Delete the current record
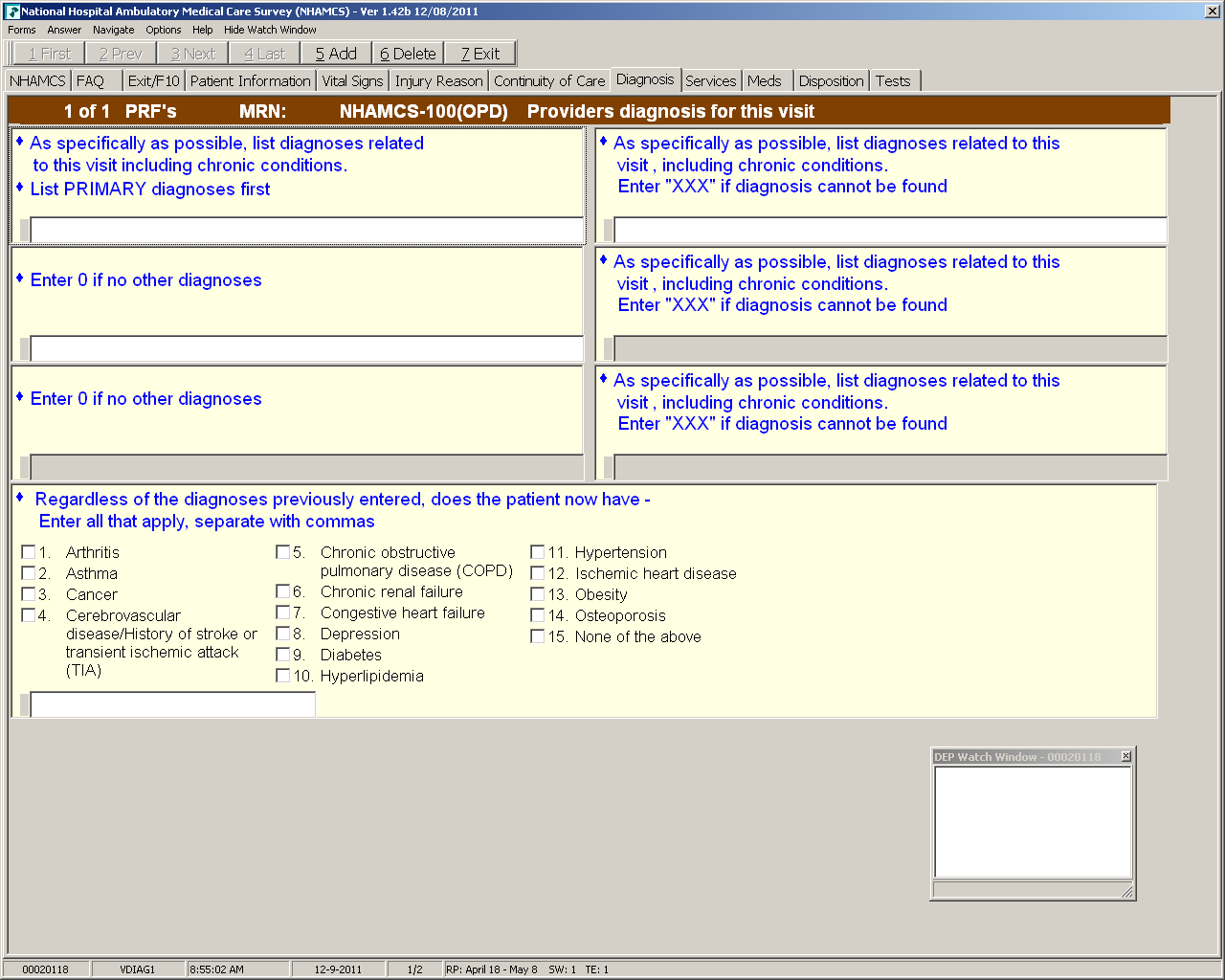Viewport: 1225px width, 980px height. [x=408, y=54]
